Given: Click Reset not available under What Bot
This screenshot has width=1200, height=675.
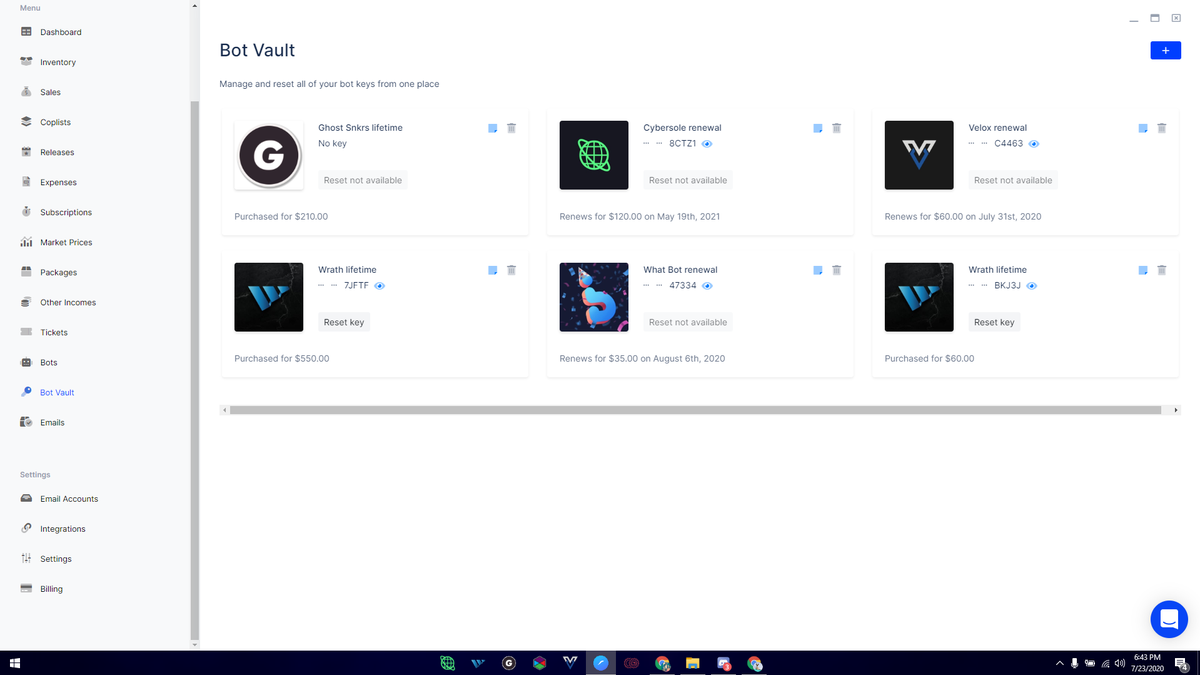Looking at the screenshot, I should pos(688,322).
